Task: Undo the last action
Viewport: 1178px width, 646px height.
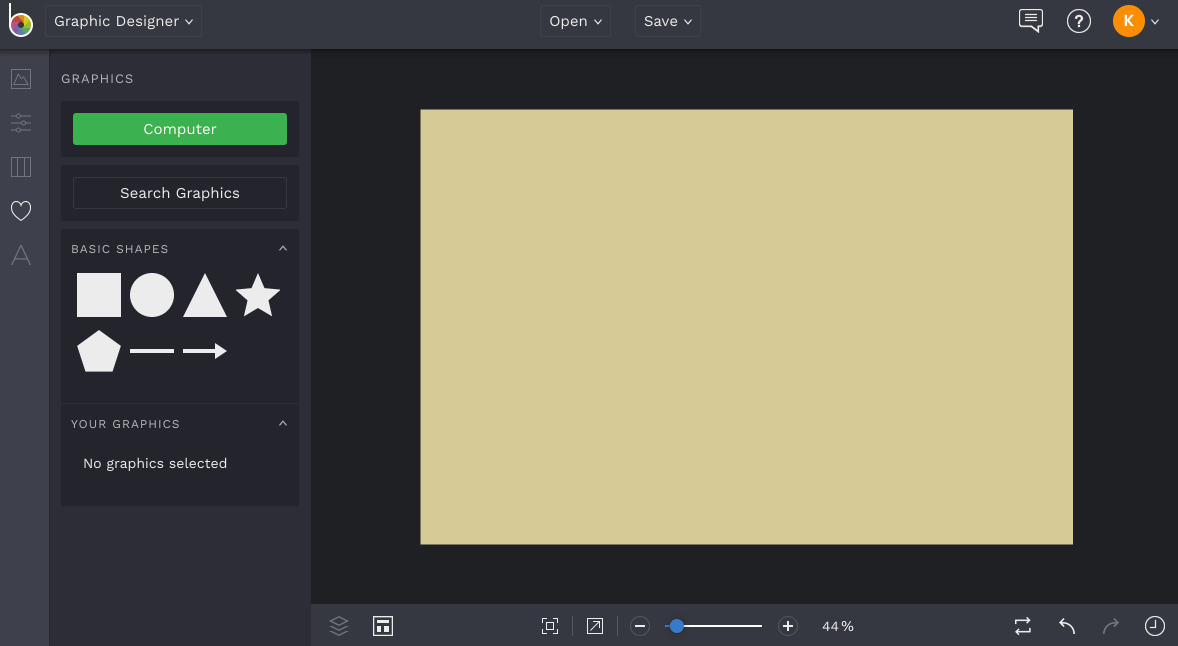Action: pos(1067,626)
